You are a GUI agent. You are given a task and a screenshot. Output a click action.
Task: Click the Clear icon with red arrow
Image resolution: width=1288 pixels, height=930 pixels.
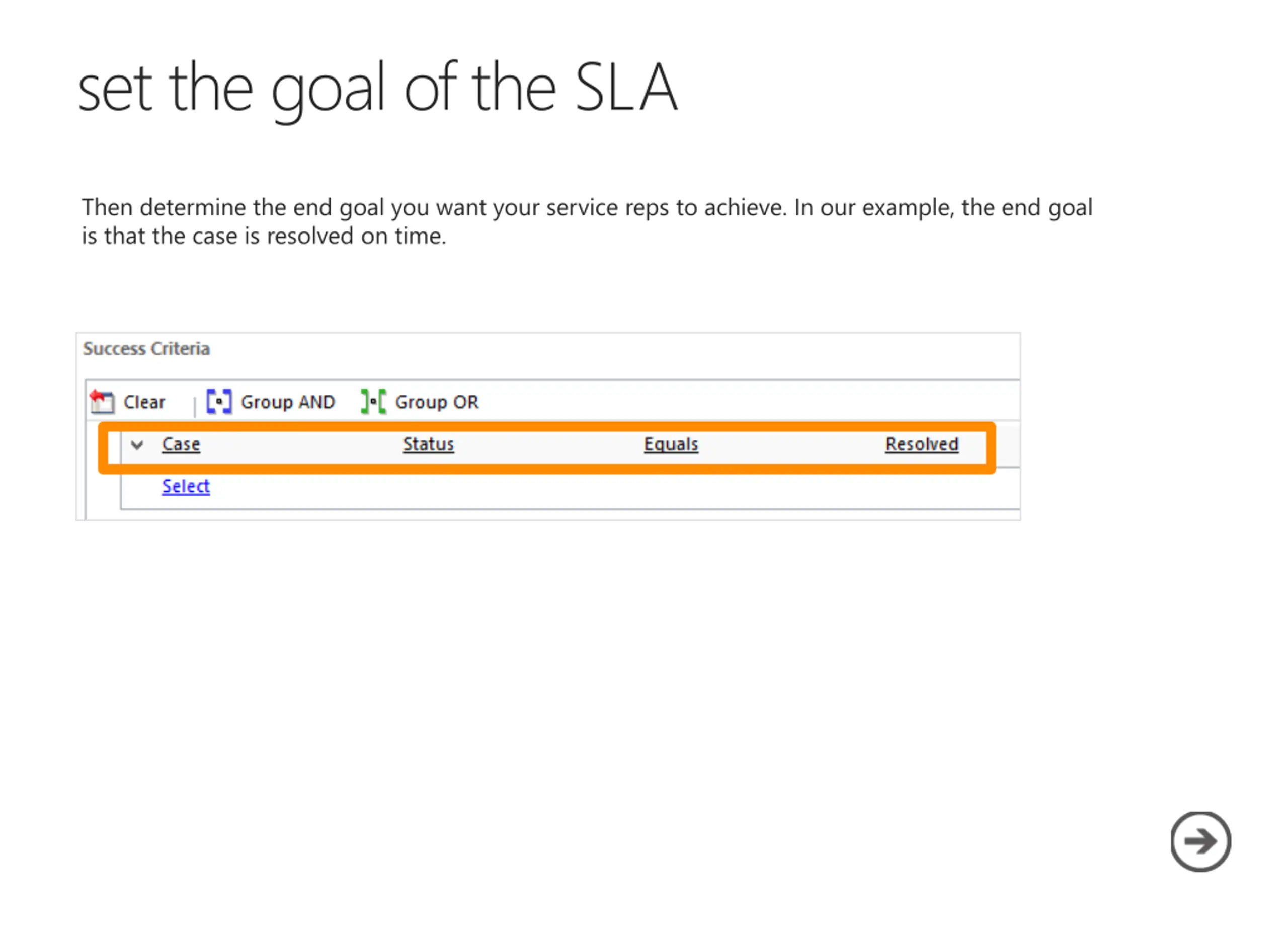pyautogui.click(x=102, y=402)
